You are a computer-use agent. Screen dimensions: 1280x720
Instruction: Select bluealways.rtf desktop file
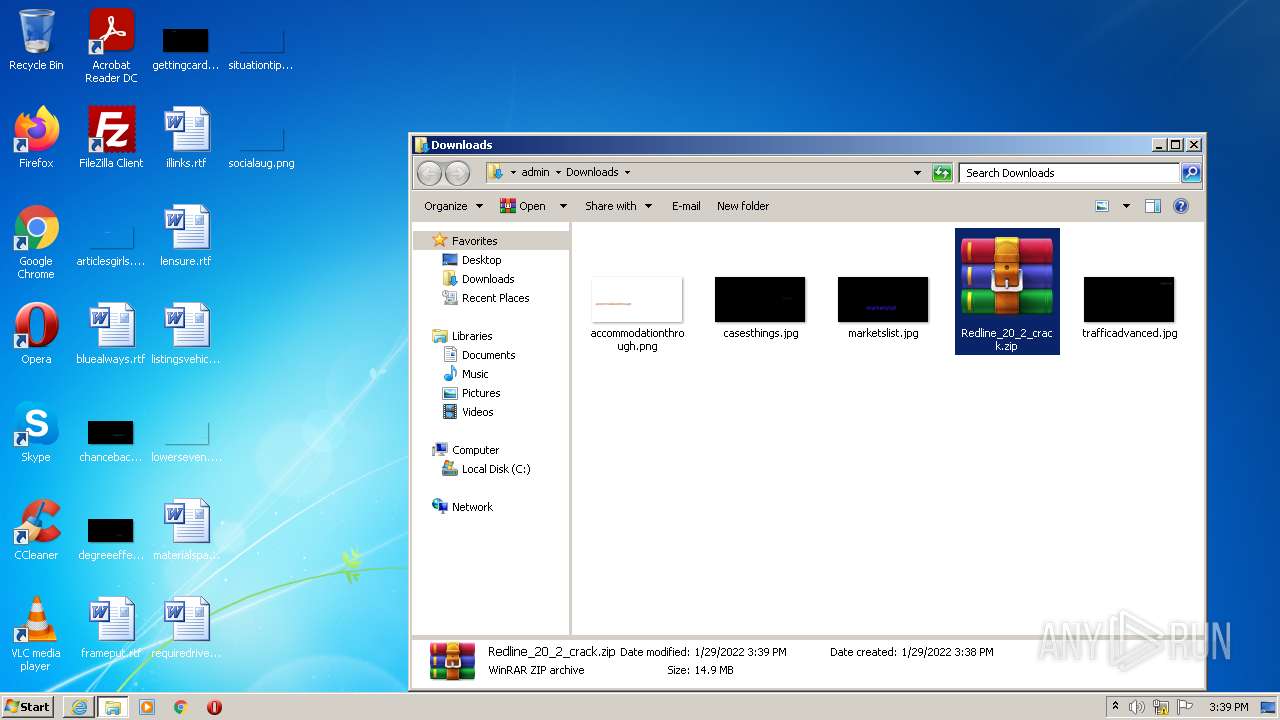pos(111,334)
